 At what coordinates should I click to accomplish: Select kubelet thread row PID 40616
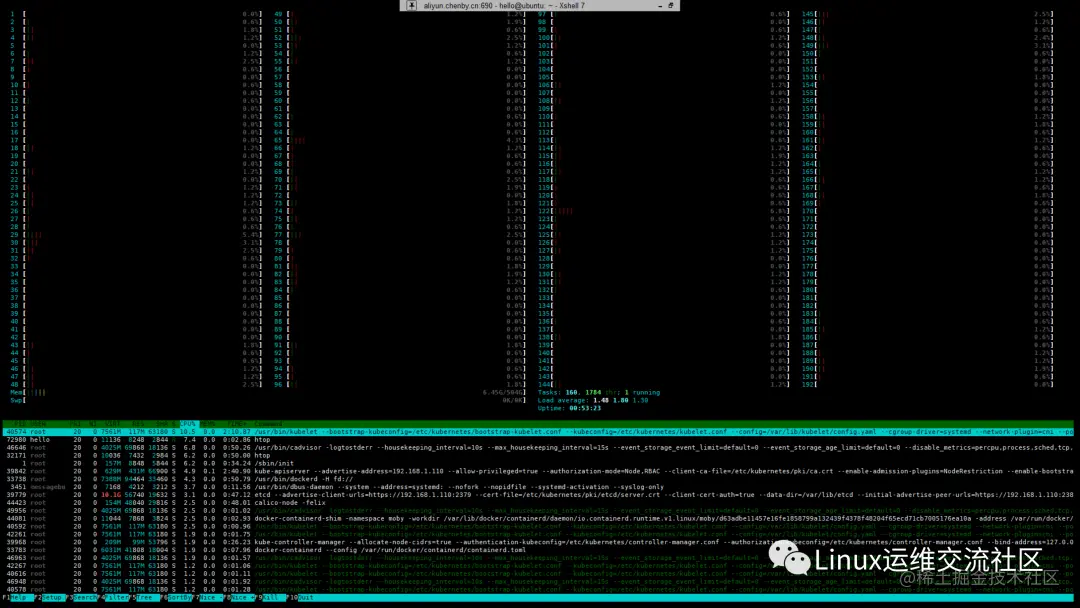coord(539,574)
